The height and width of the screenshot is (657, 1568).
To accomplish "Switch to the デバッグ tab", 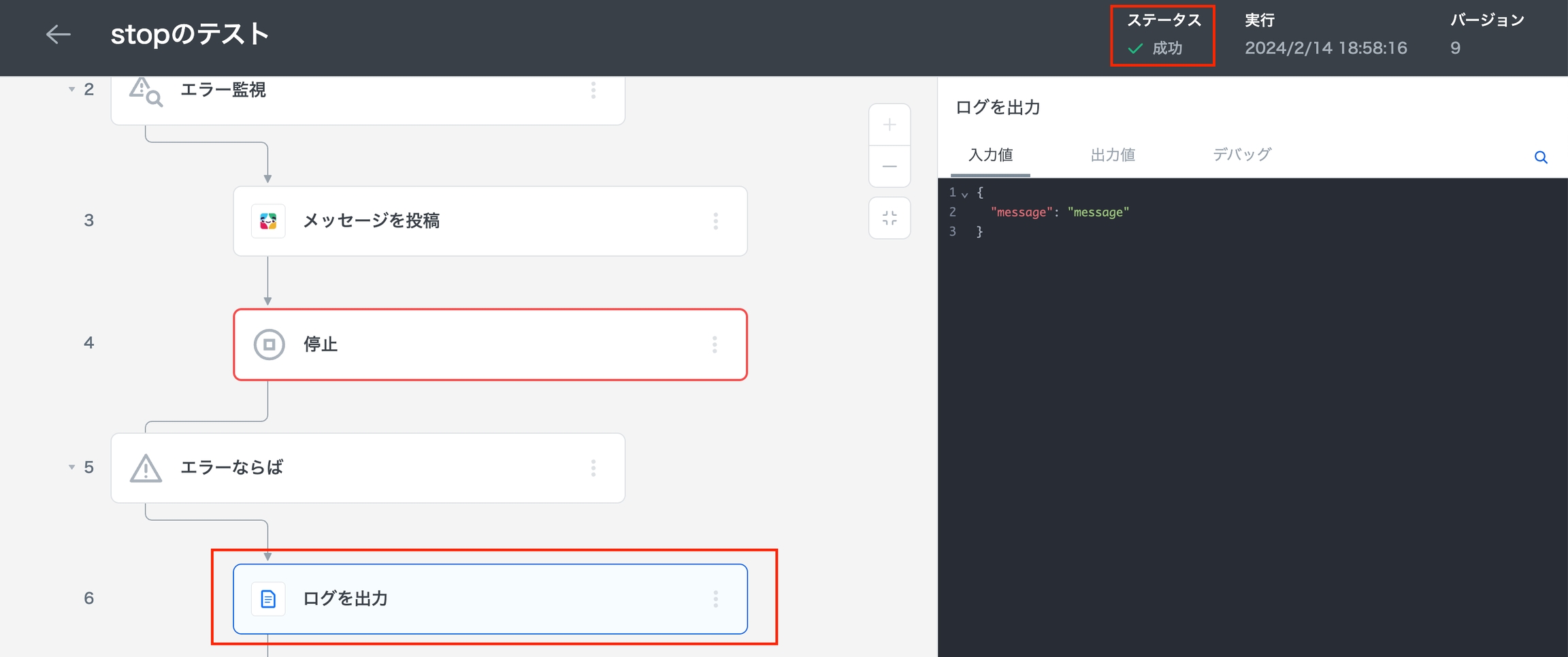I will pyautogui.click(x=1241, y=155).
